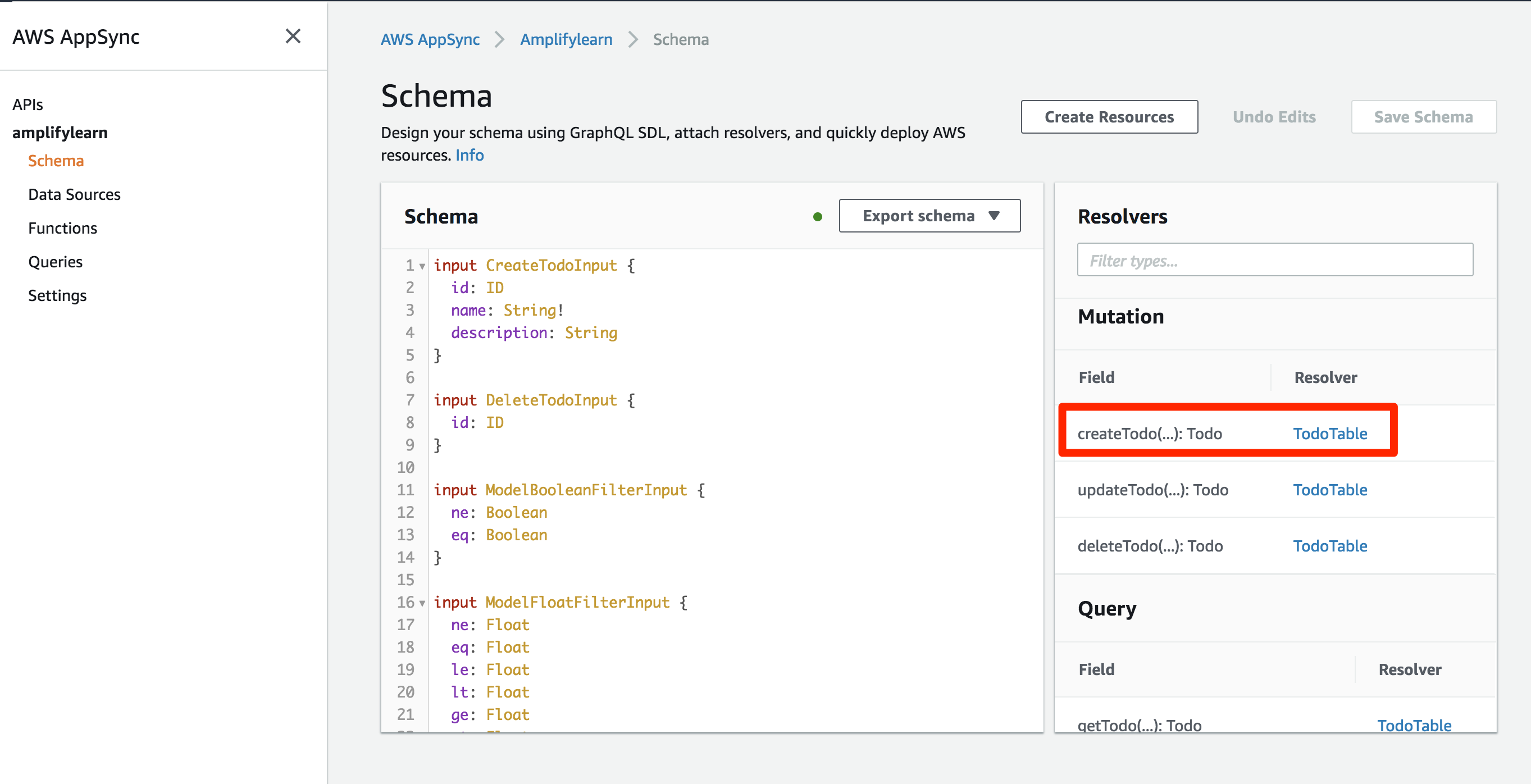
Task: Place cursor on 'ge: Float' line
Action: pyautogui.click(x=490, y=714)
